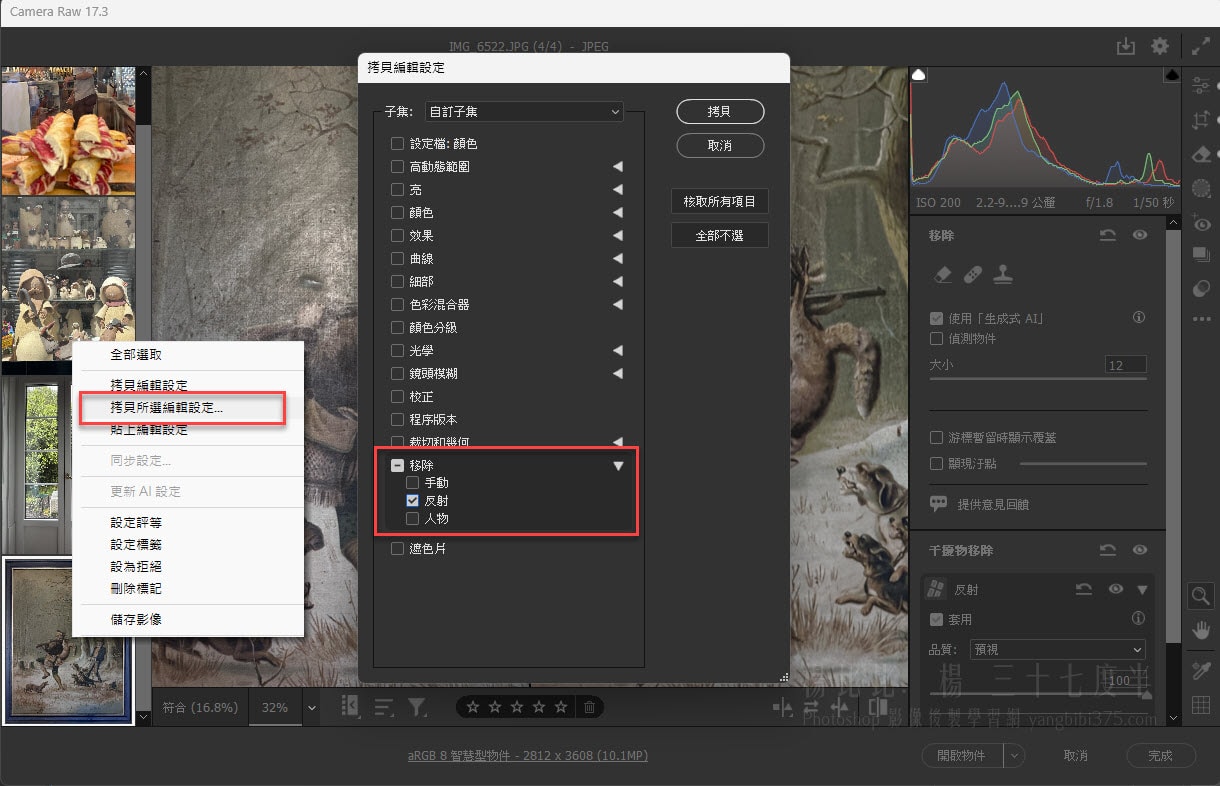Enable the 偵測物件 checkbox
This screenshot has width=1220, height=786.
(937, 339)
